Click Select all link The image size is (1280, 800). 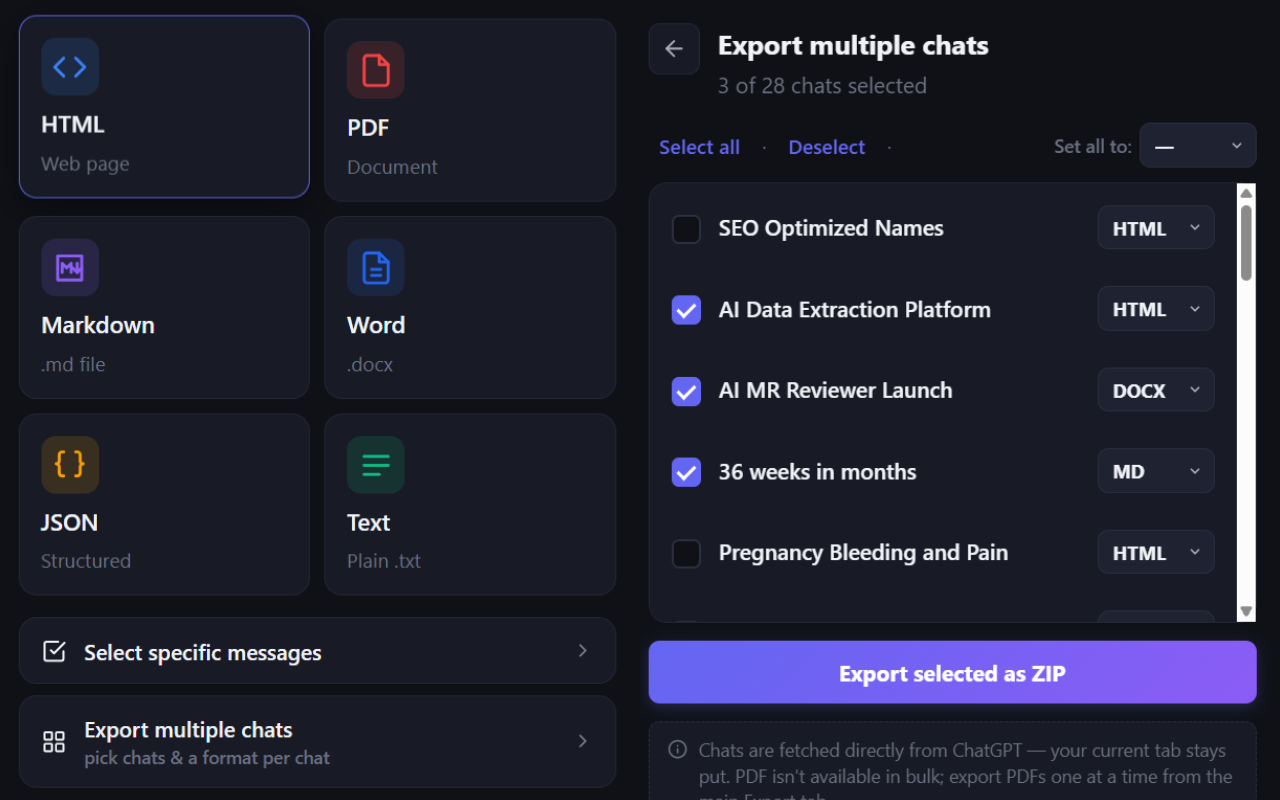tap(699, 147)
